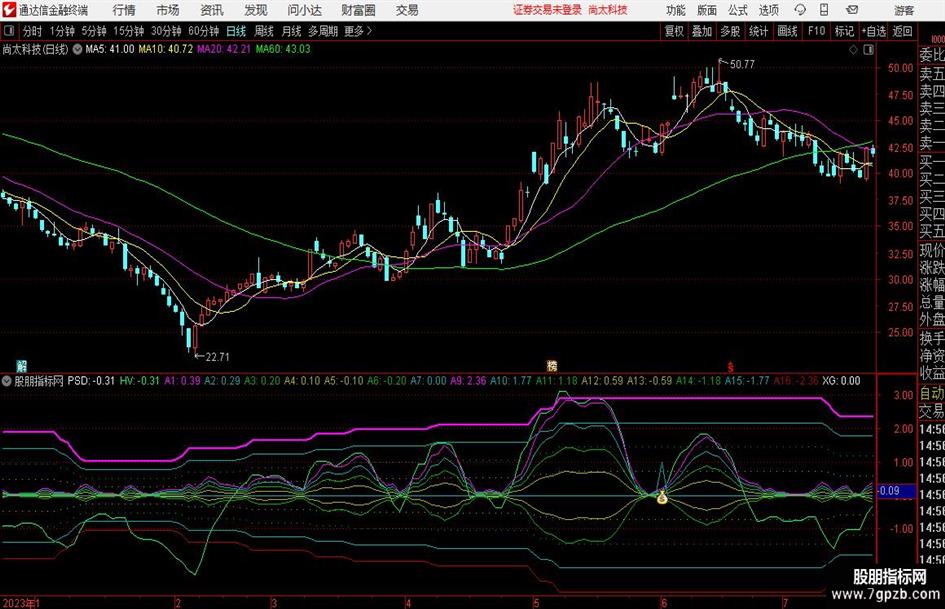Screen dimensions: 945x609
Task: Open the 市场 menu
Action: [x=168, y=10]
